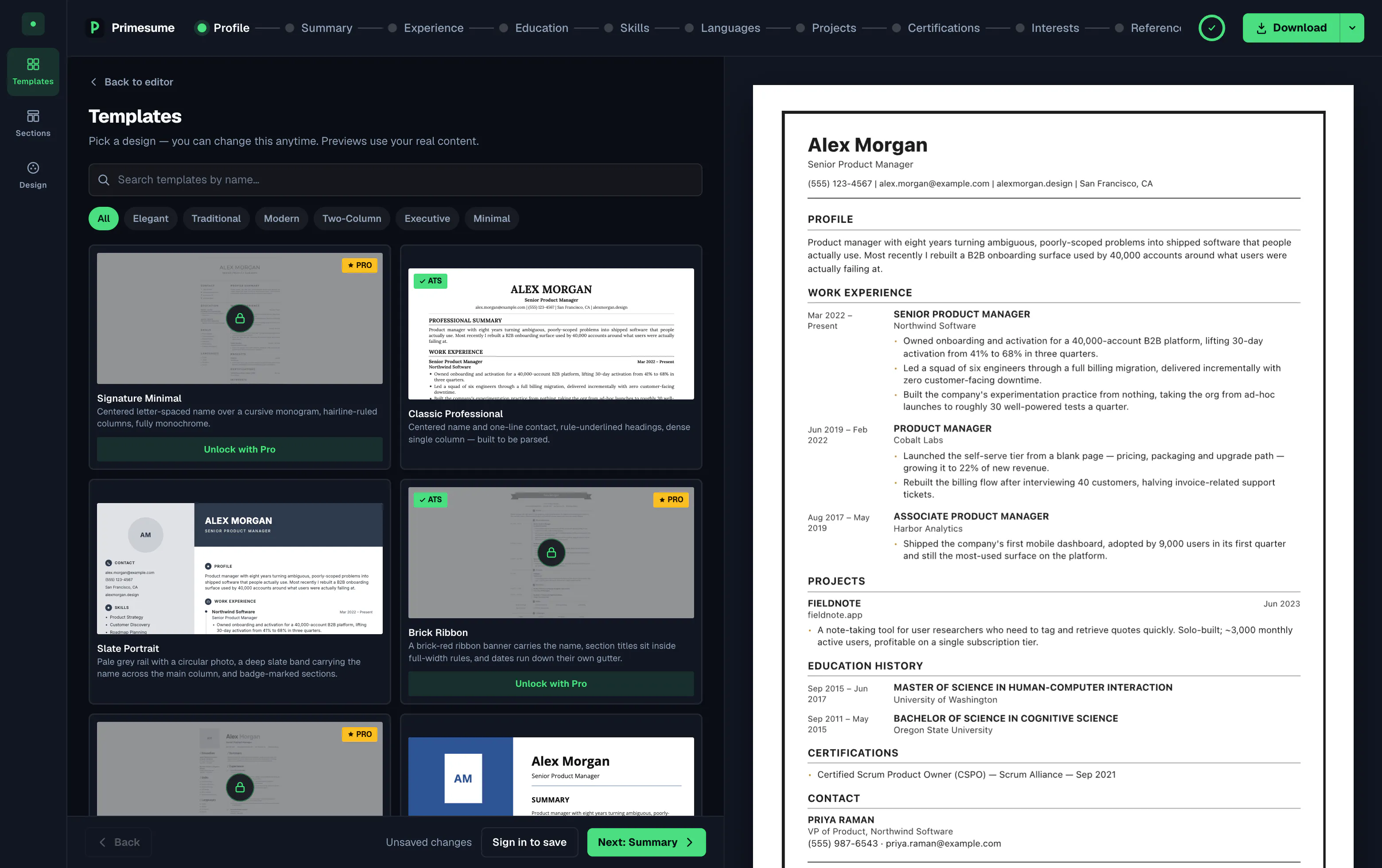Select the Classic Professional template thumbnail

tap(551, 334)
